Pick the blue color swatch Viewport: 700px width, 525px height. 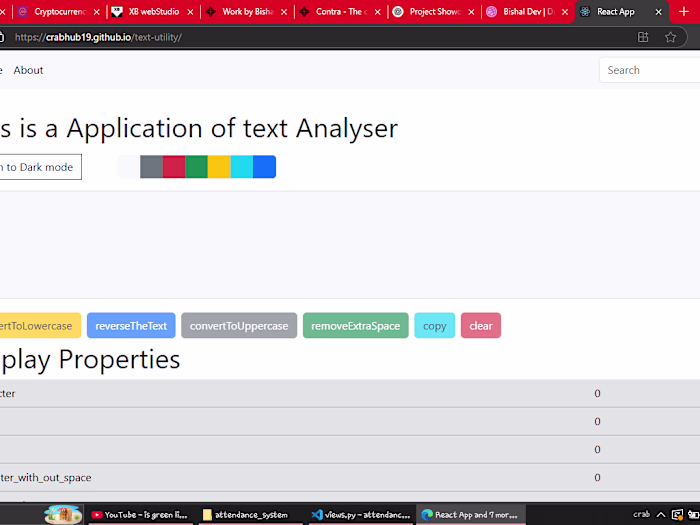(264, 167)
